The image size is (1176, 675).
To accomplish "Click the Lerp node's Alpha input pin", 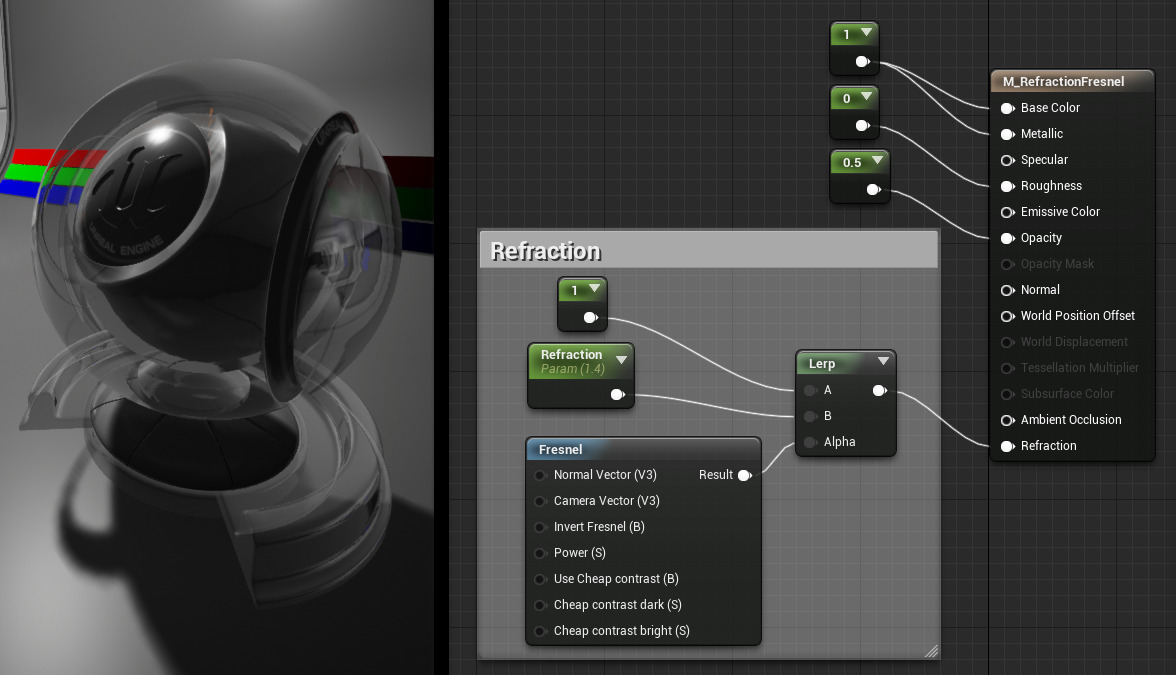I will point(810,442).
